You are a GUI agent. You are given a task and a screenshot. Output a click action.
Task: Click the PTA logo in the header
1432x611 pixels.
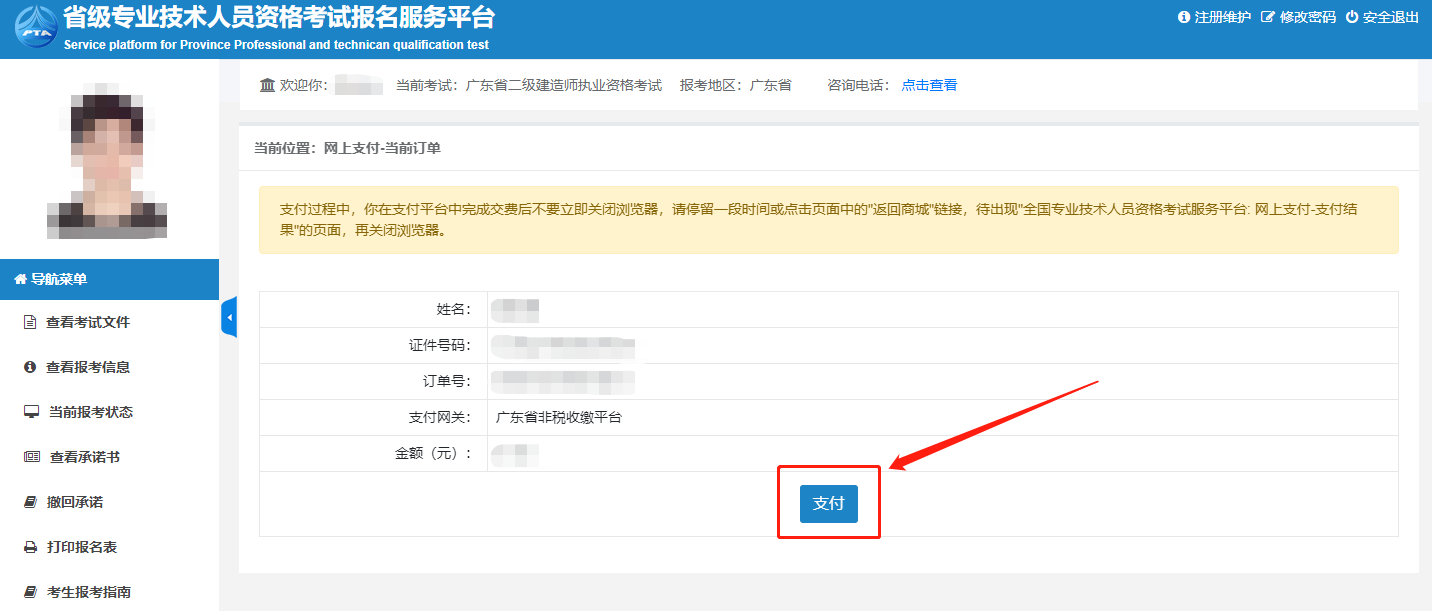pos(36,29)
